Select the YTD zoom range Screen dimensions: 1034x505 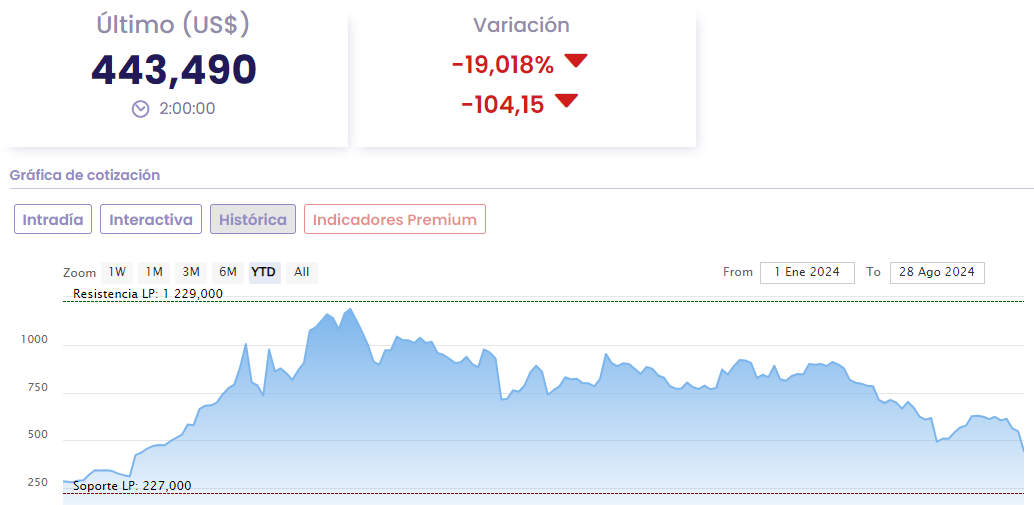(x=264, y=272)
